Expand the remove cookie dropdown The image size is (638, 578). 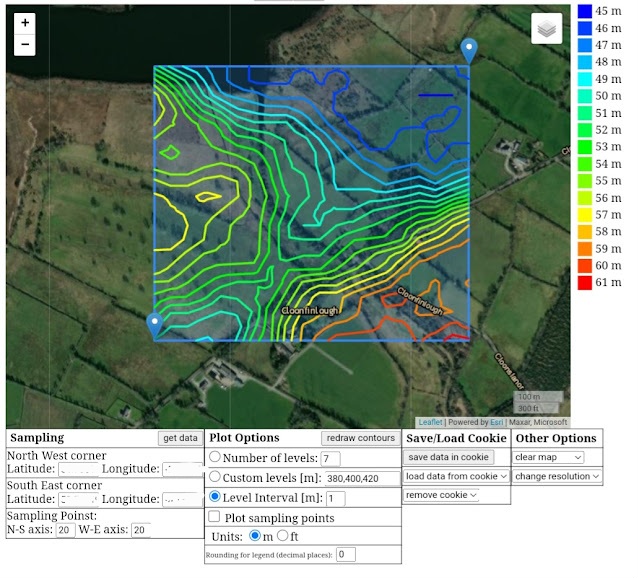[x=441, y=495]
